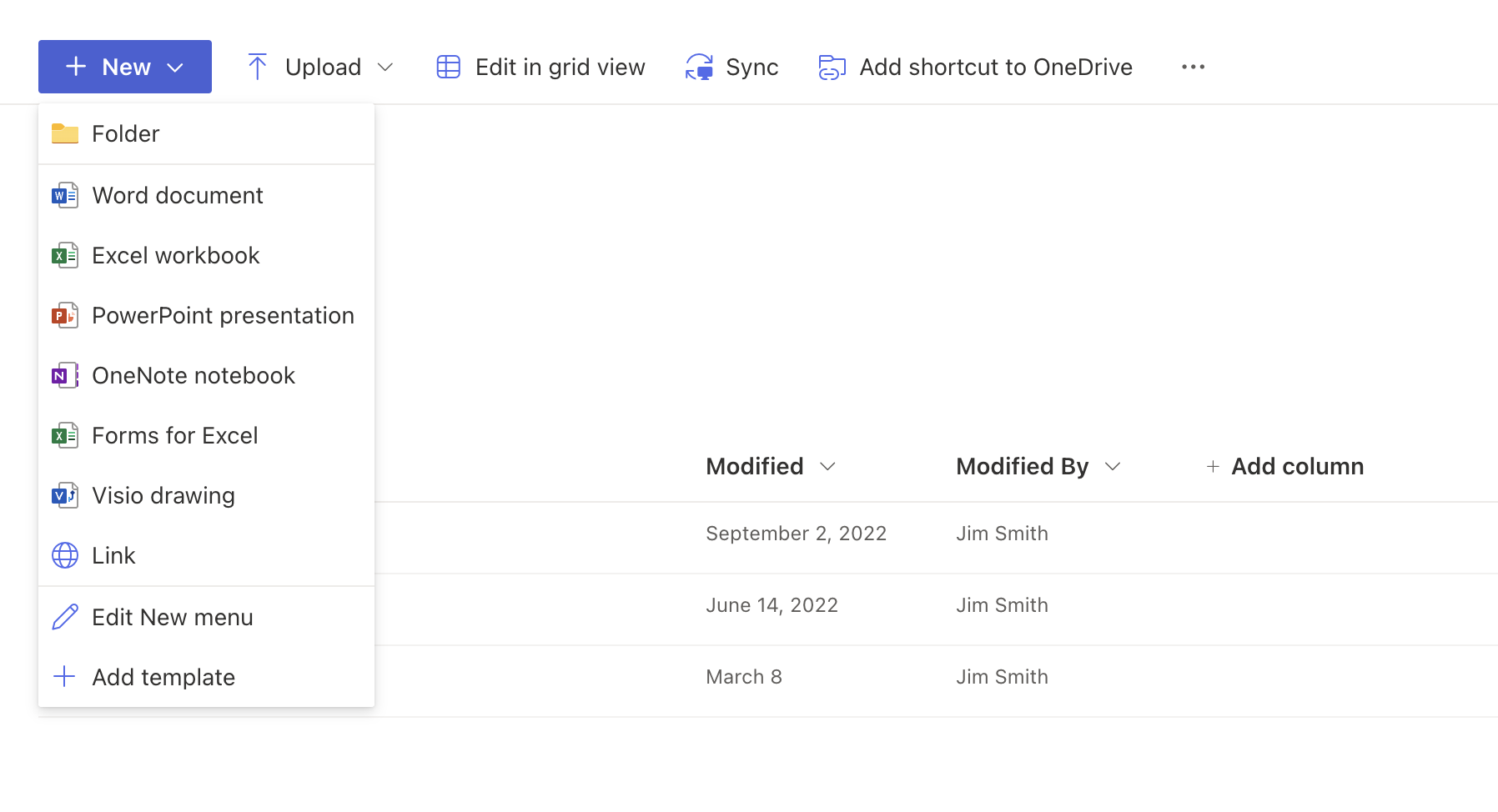This screenshot has width=1498, height=812.
Task: Click the globe Link icon
Action: point(65,555)
